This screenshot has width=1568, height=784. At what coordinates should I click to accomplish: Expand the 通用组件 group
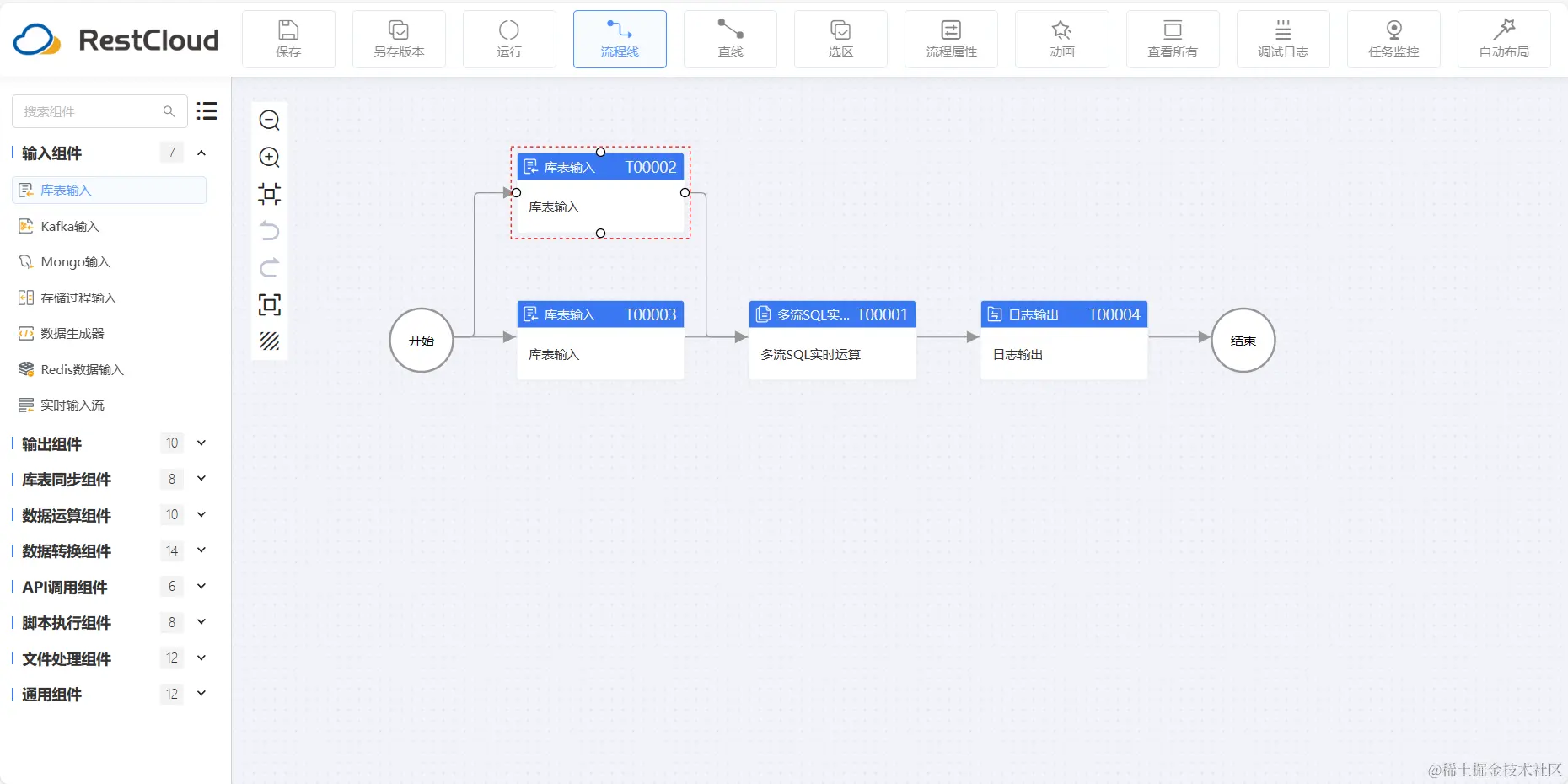tap(201, 694)
